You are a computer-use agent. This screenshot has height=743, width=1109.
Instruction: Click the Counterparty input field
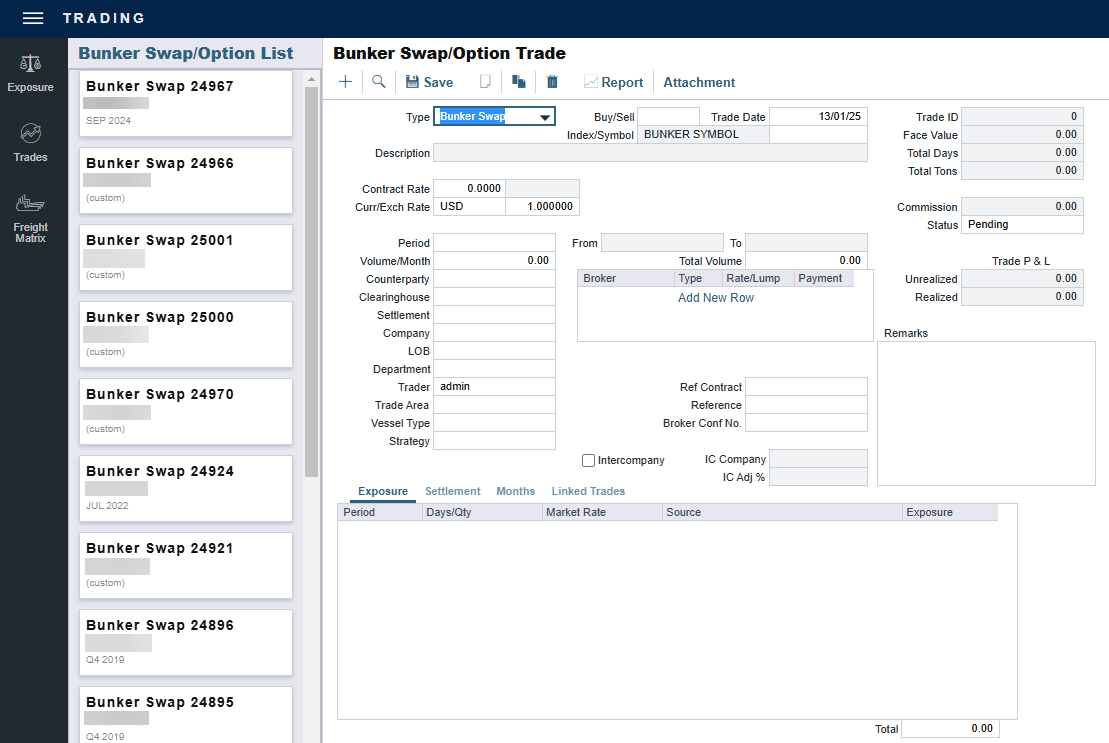494,279
